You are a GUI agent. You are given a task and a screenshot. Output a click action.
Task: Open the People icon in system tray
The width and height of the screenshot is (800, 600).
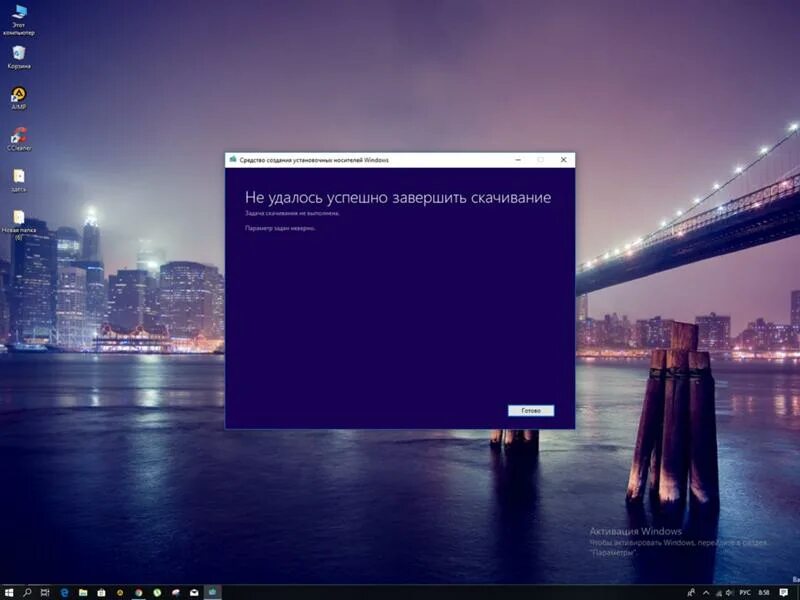click(x=691, y=592)
